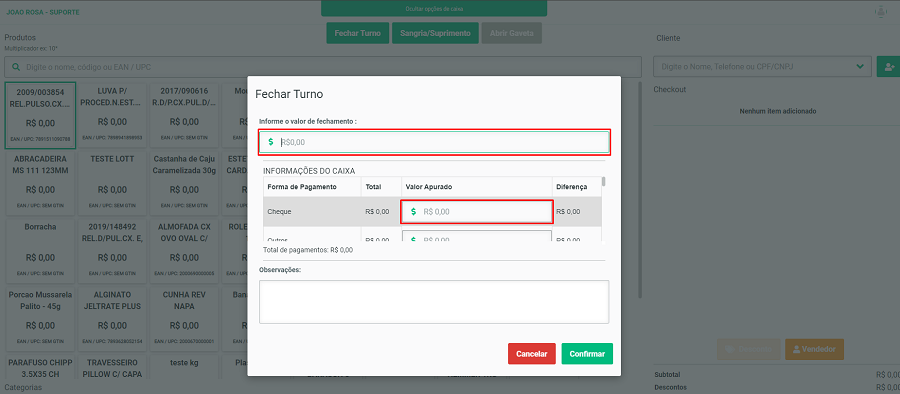
Task: Click the Observações text area
Action: (x=434, y=302)
